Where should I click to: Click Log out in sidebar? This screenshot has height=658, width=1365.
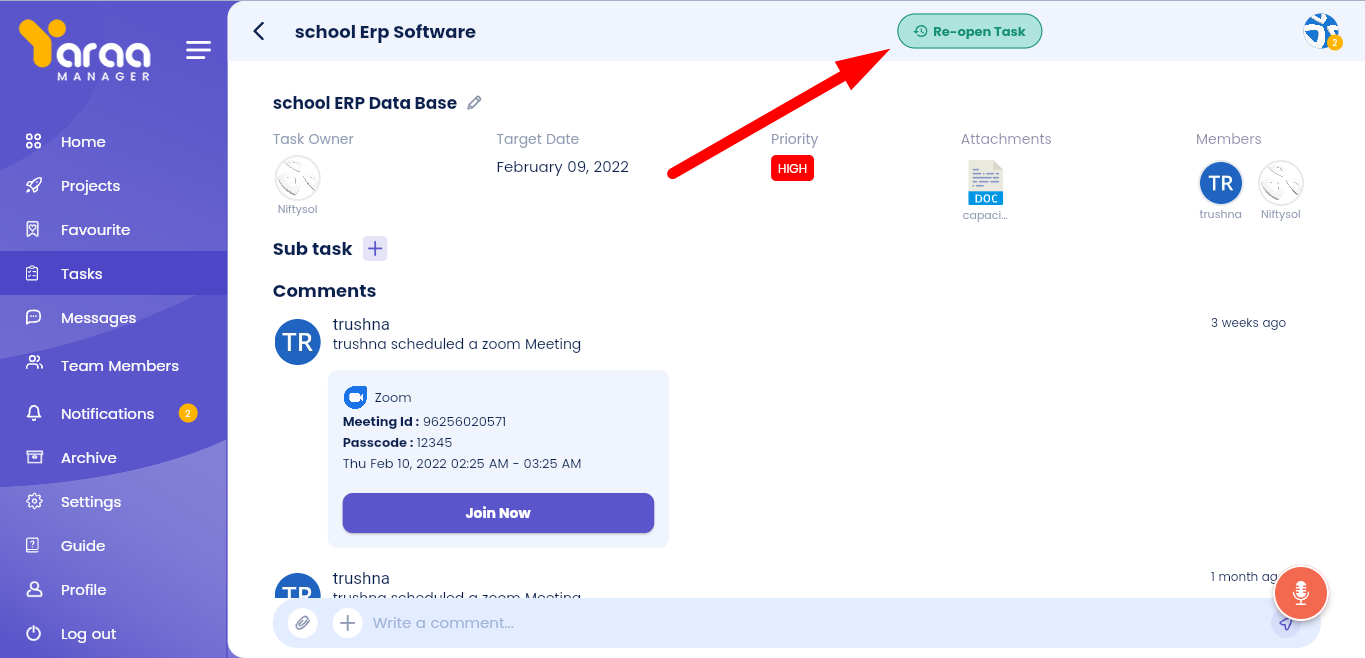click(x=88, y=634)
